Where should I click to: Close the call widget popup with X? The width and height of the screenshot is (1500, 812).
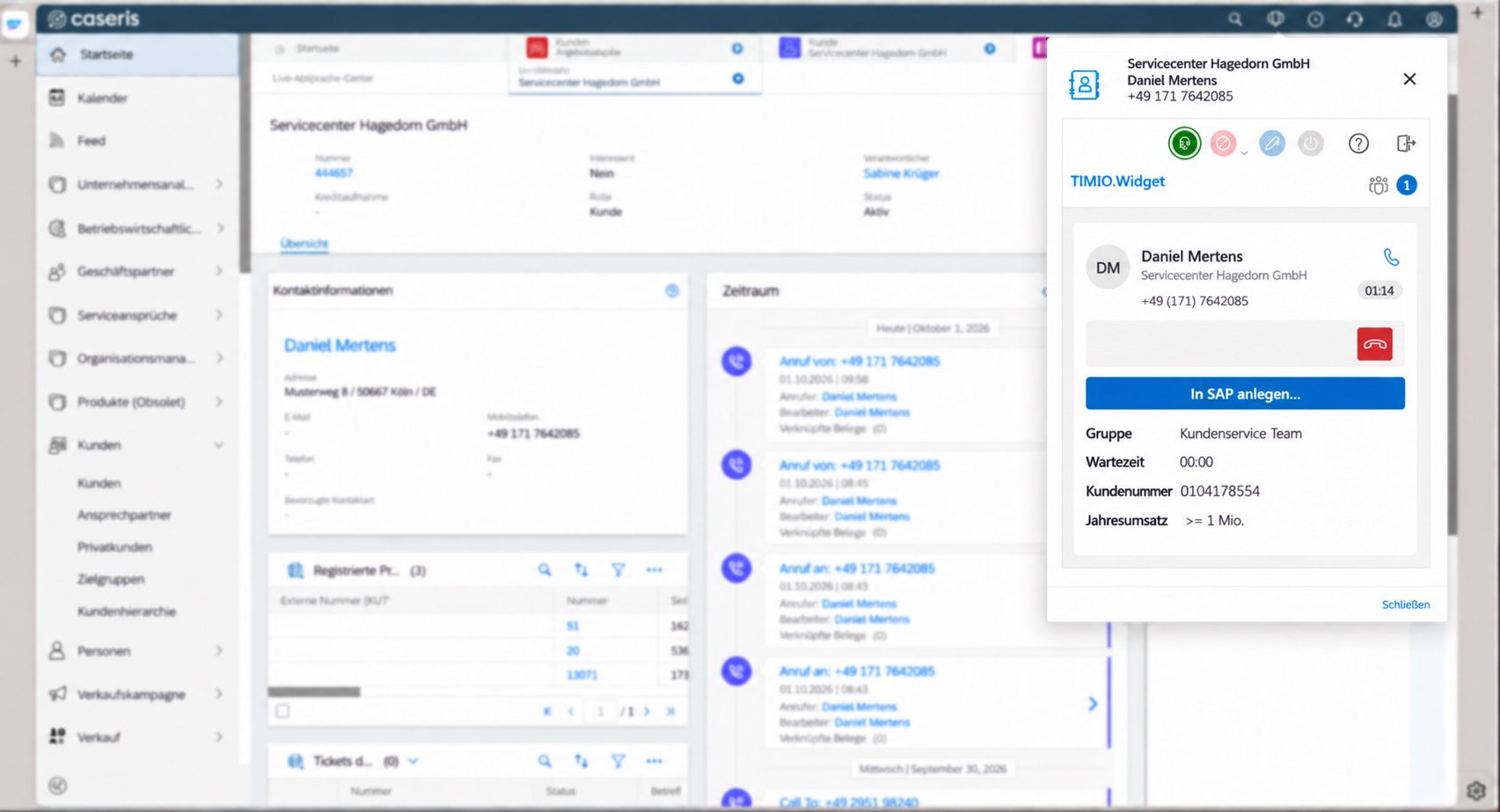[1409, 79]
